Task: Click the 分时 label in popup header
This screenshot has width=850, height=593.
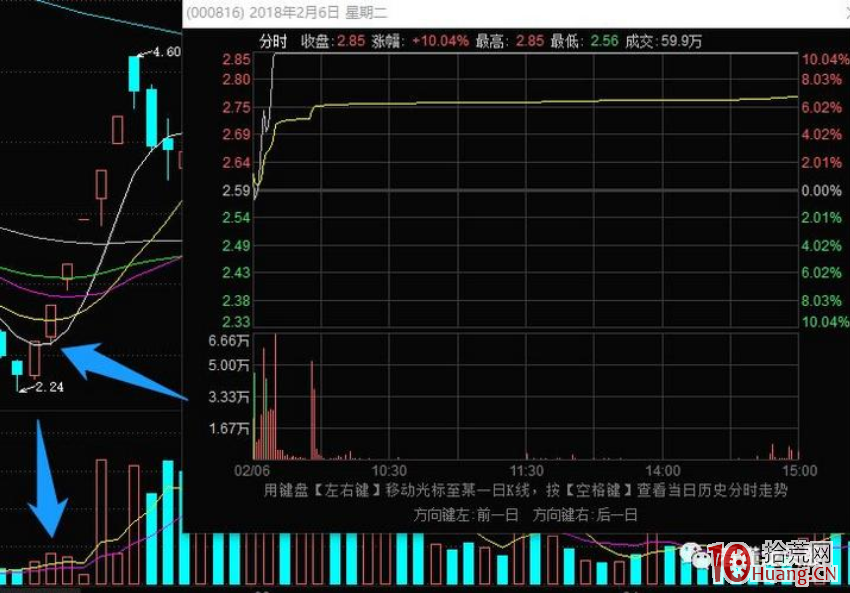Action: point(273,41)
